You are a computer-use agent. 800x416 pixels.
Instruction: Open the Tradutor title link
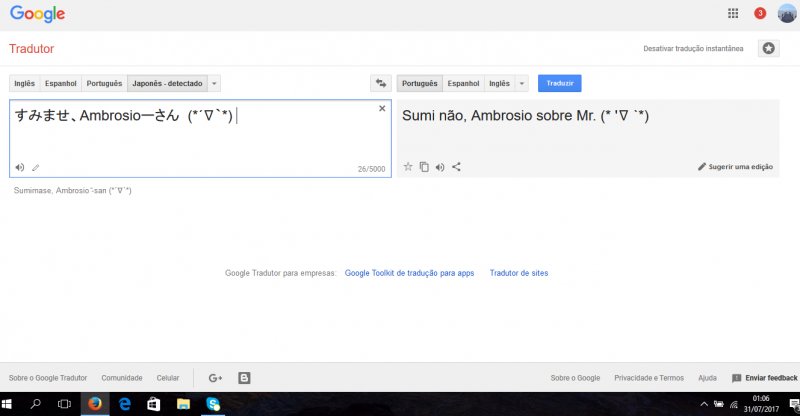pyautogui.click(x=31, y=48)
